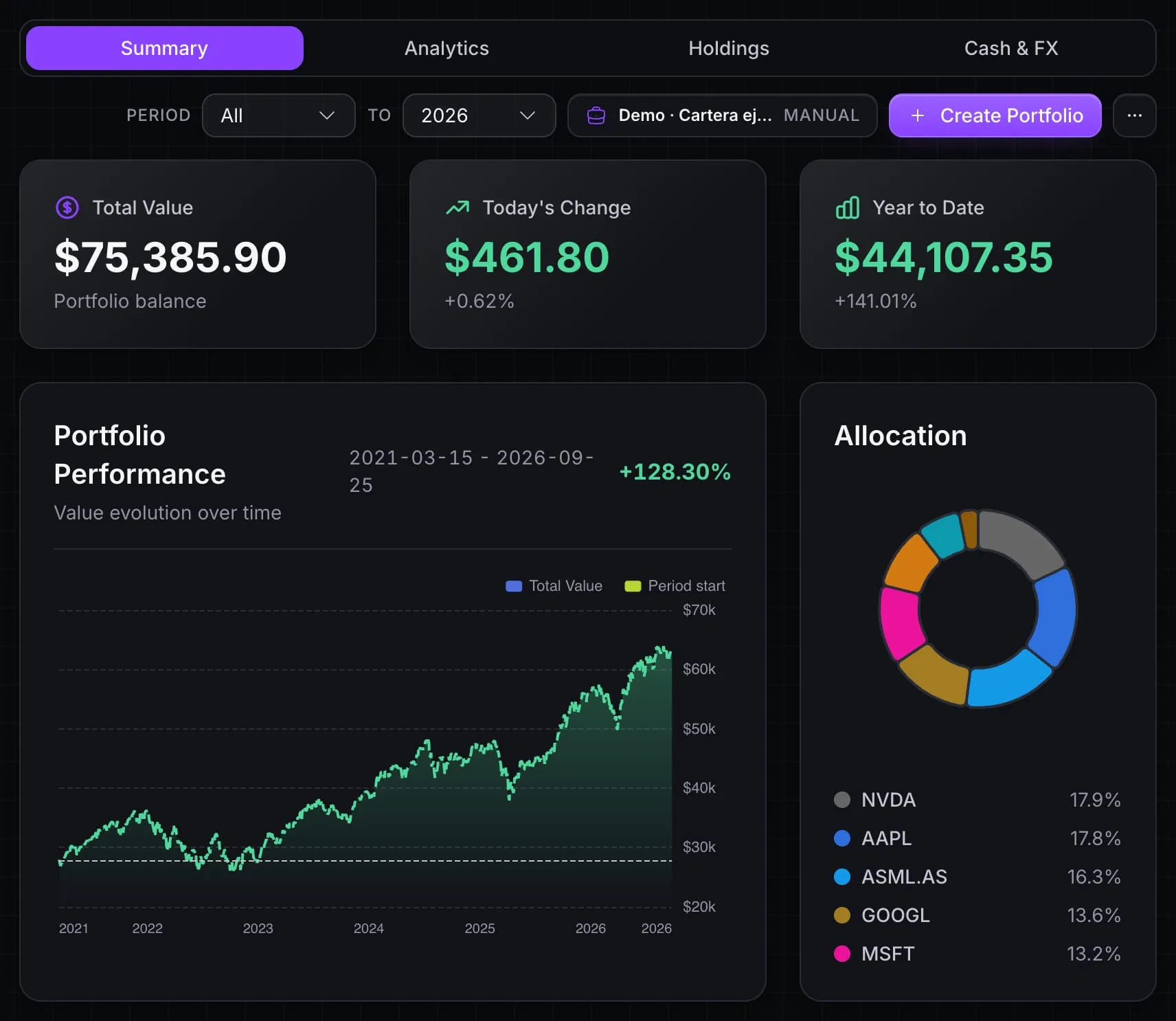
Task: Click the gray NVDA segment of the donut chart
Action: point(1021,541)
